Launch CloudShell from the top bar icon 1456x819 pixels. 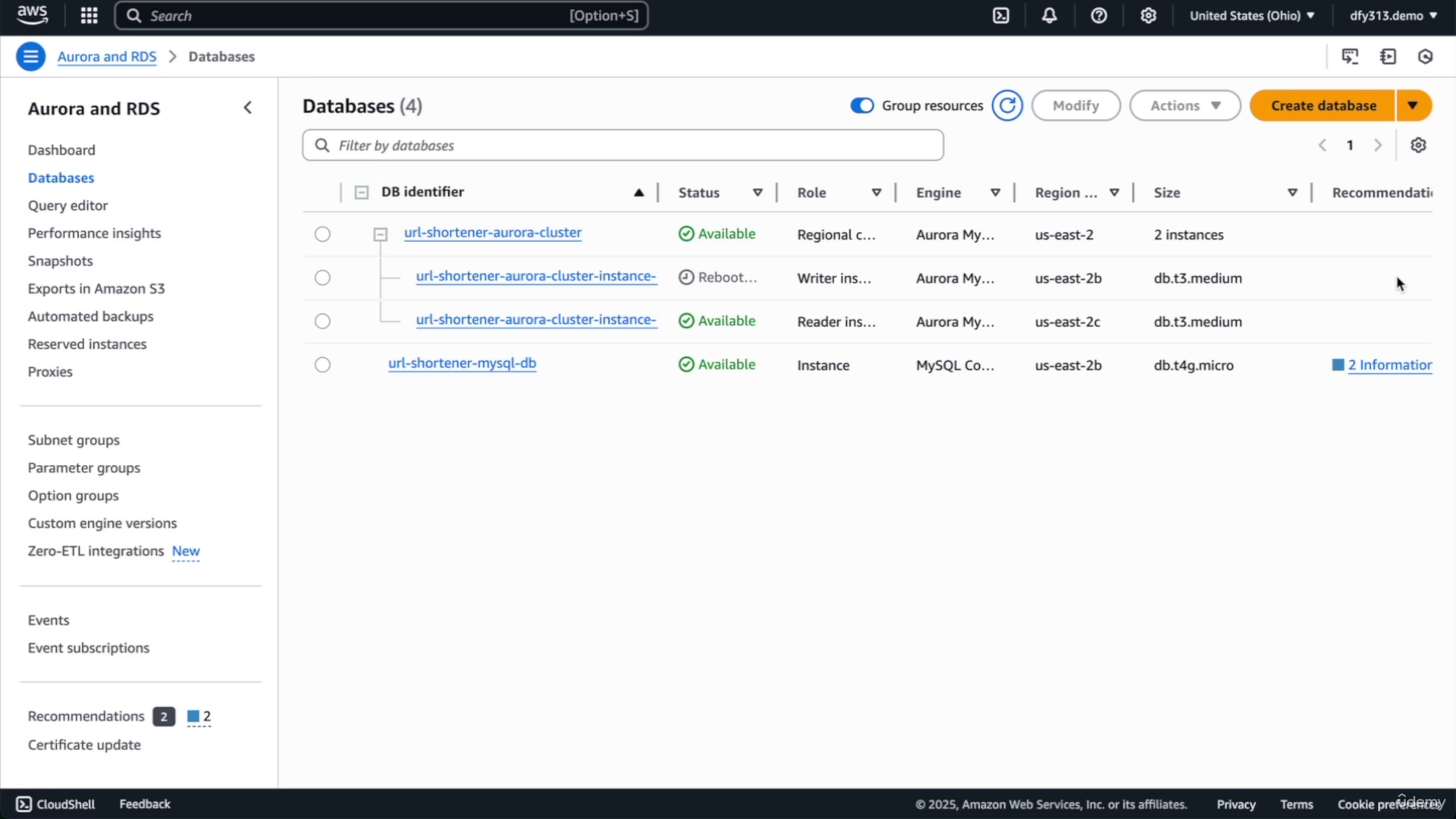[x=1001, y=16]
